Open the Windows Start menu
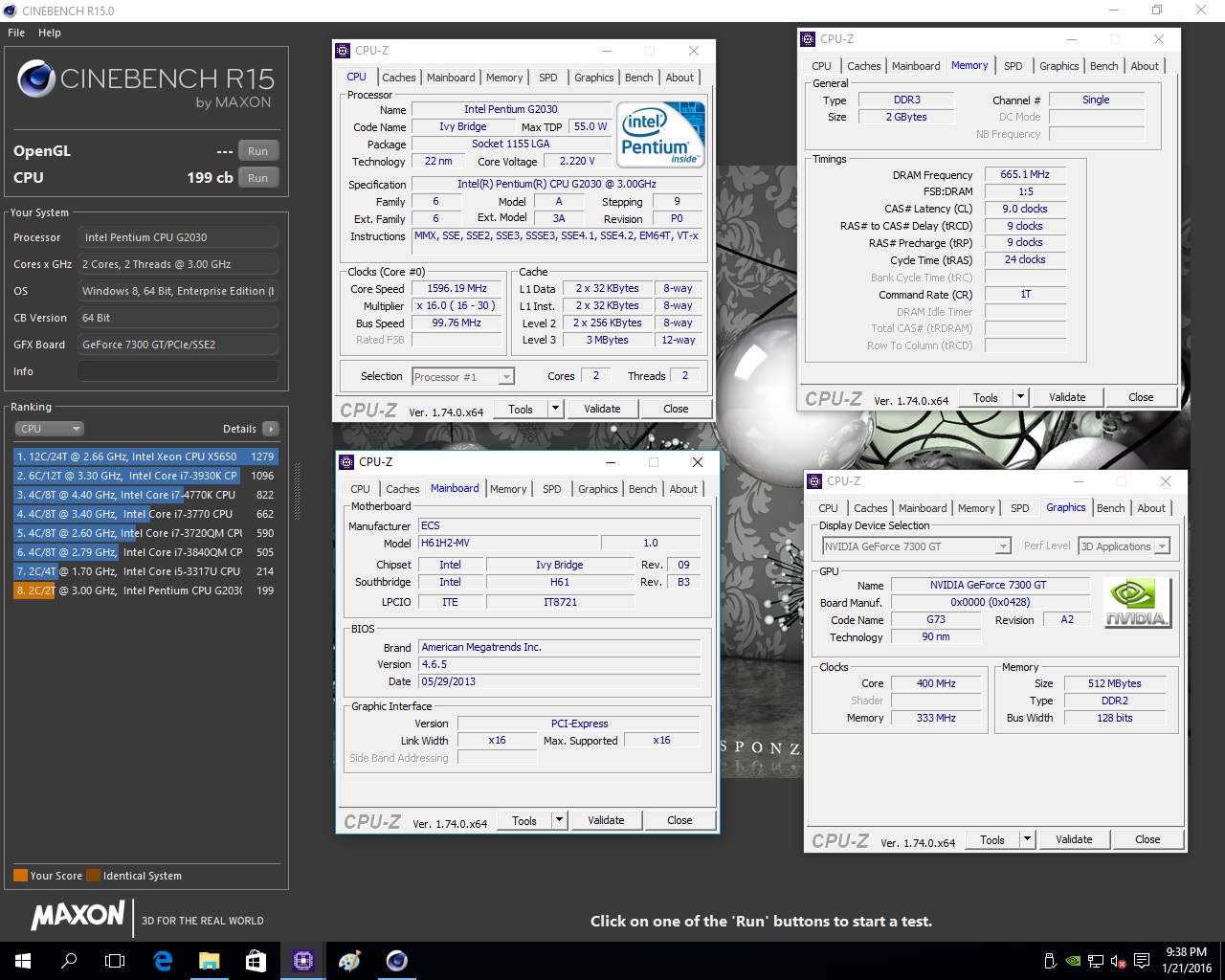 (23, 961)
